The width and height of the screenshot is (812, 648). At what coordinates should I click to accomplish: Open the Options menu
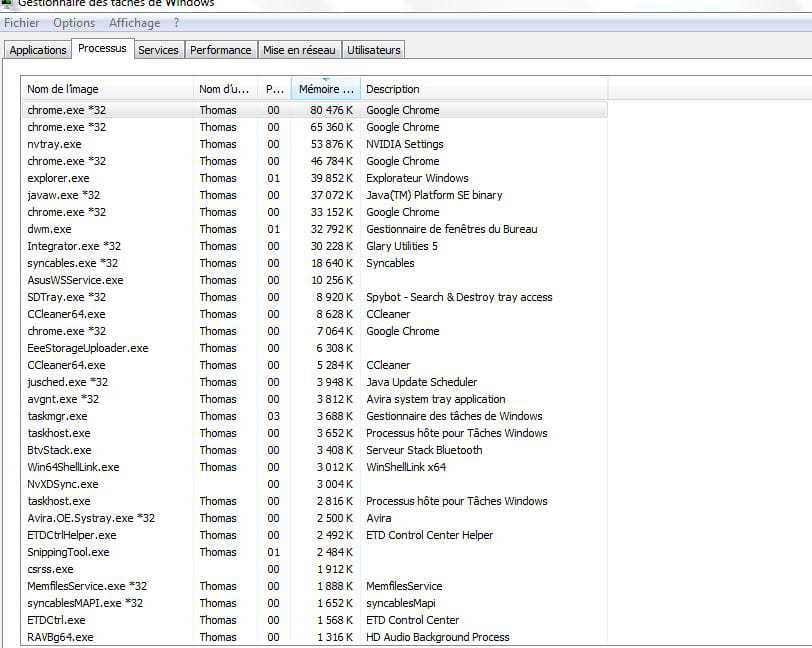click(x=74, y=23)
